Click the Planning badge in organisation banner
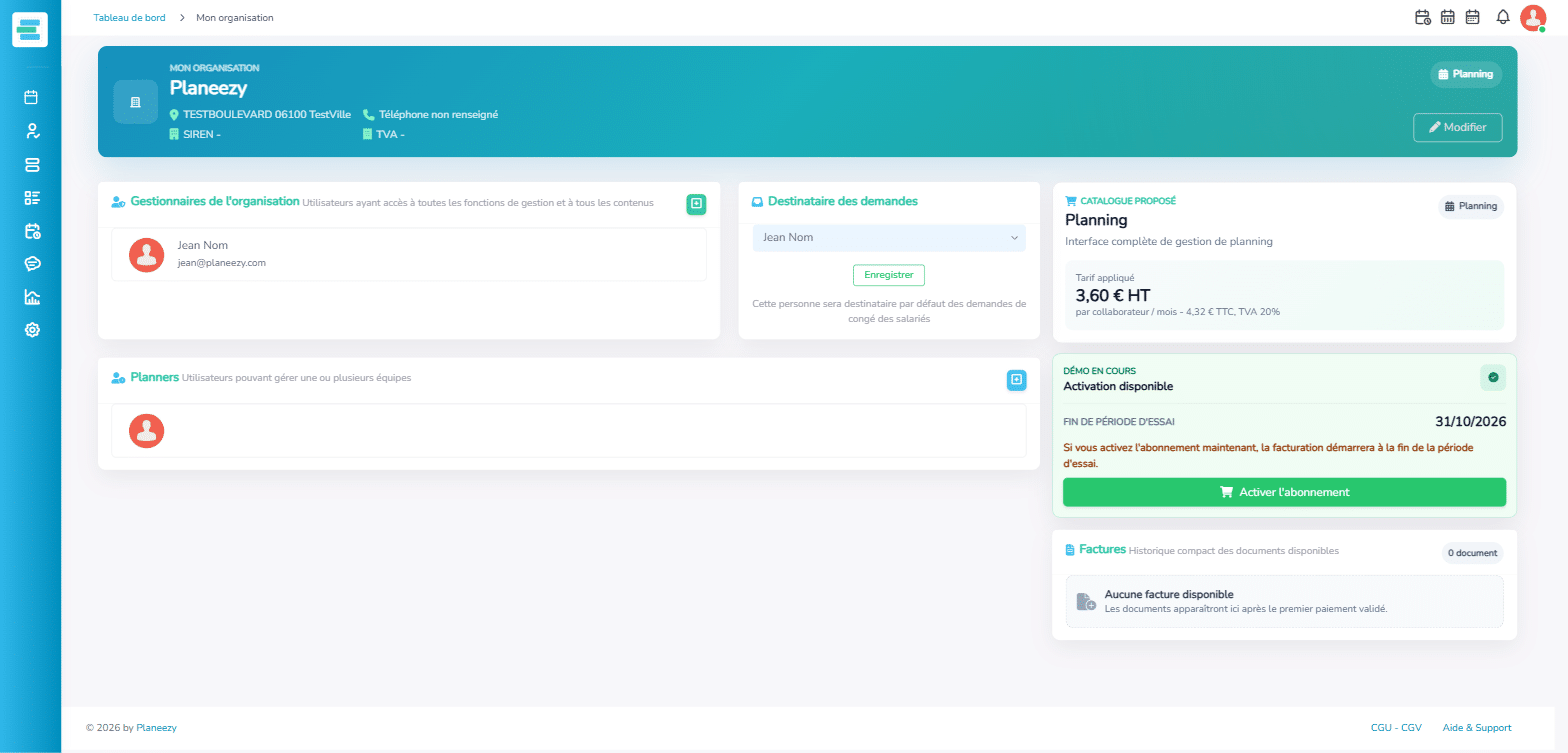 click(1466, 74)
